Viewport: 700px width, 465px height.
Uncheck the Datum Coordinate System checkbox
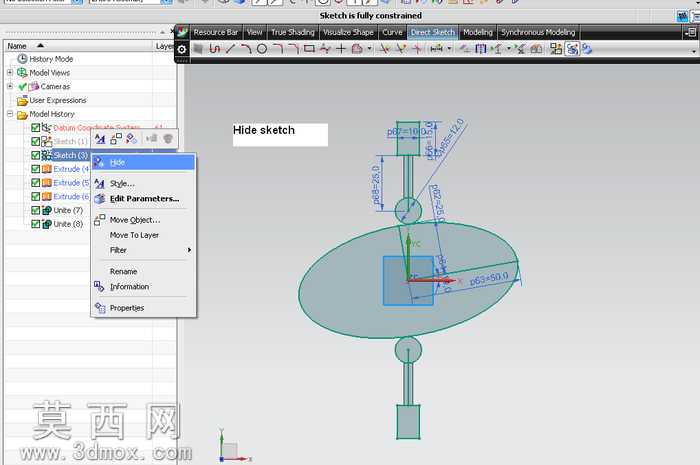[x=36, y=128]
